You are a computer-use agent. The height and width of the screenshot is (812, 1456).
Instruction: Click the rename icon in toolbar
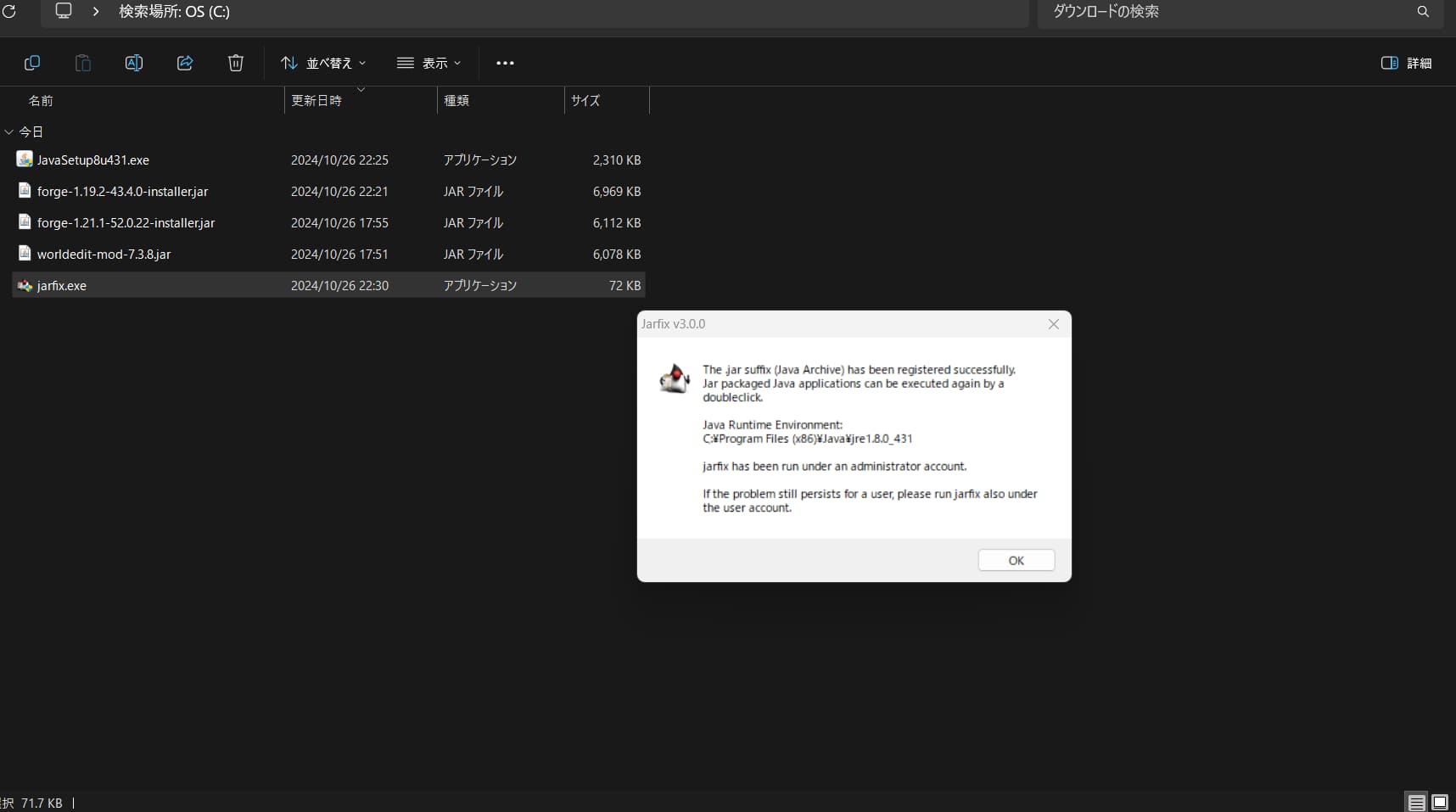point(134,63)
